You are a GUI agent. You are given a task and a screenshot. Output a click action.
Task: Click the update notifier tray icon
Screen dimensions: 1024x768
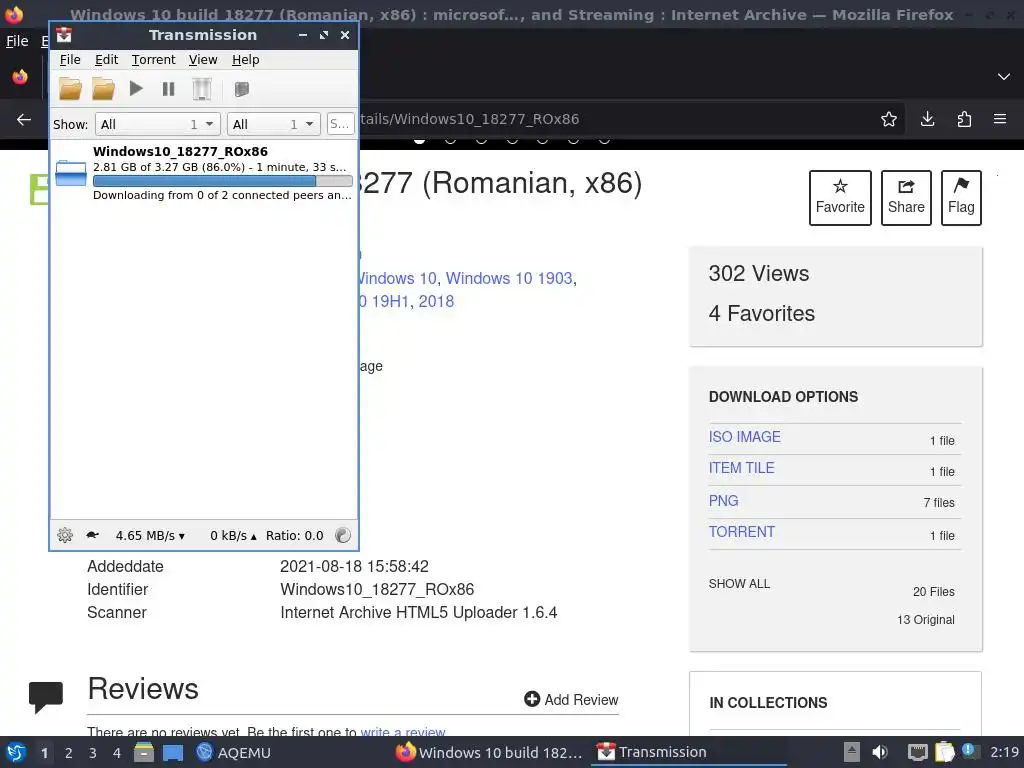click(970, 751)
